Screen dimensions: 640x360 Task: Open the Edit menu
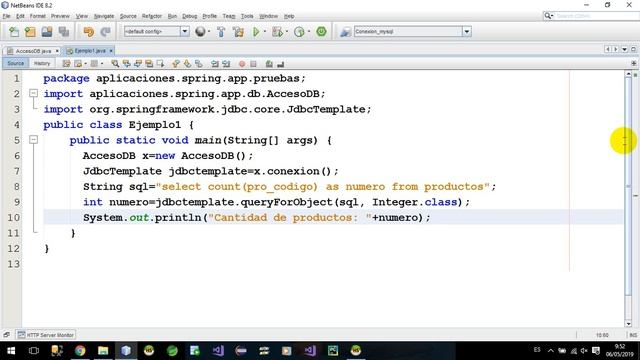click(20, 16)
